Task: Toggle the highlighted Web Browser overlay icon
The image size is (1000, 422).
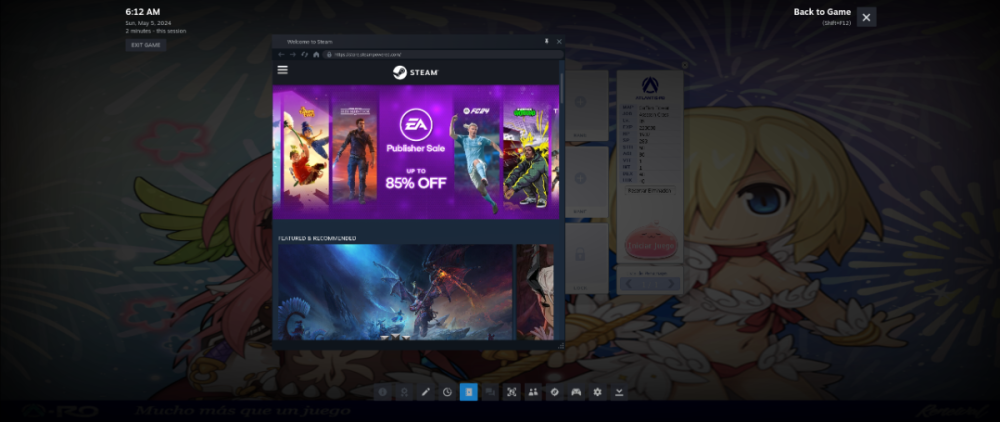Action: 468,393
